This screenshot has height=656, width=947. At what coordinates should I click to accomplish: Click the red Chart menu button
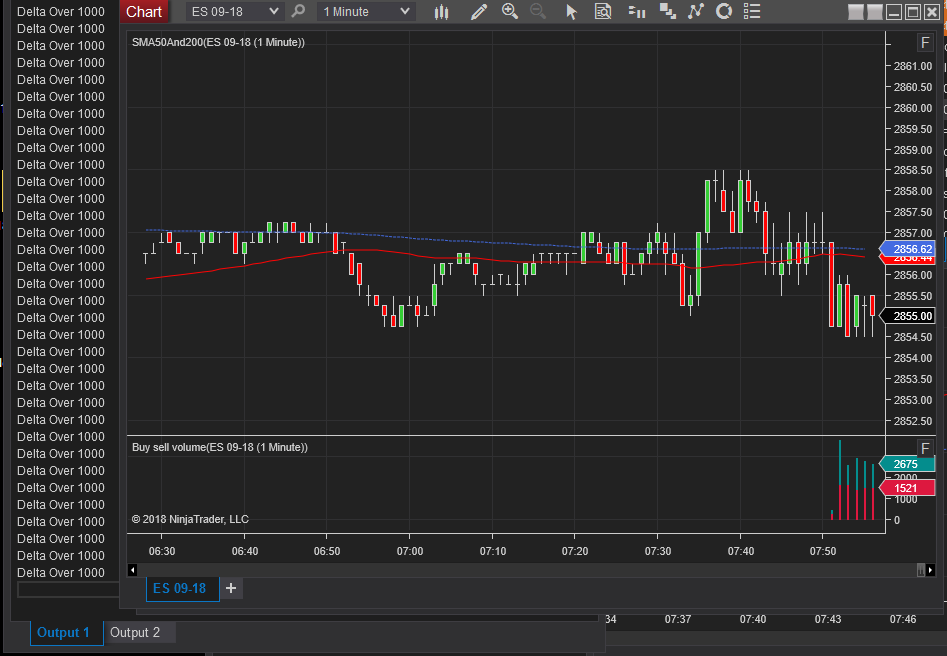click(x=144, y=12)
